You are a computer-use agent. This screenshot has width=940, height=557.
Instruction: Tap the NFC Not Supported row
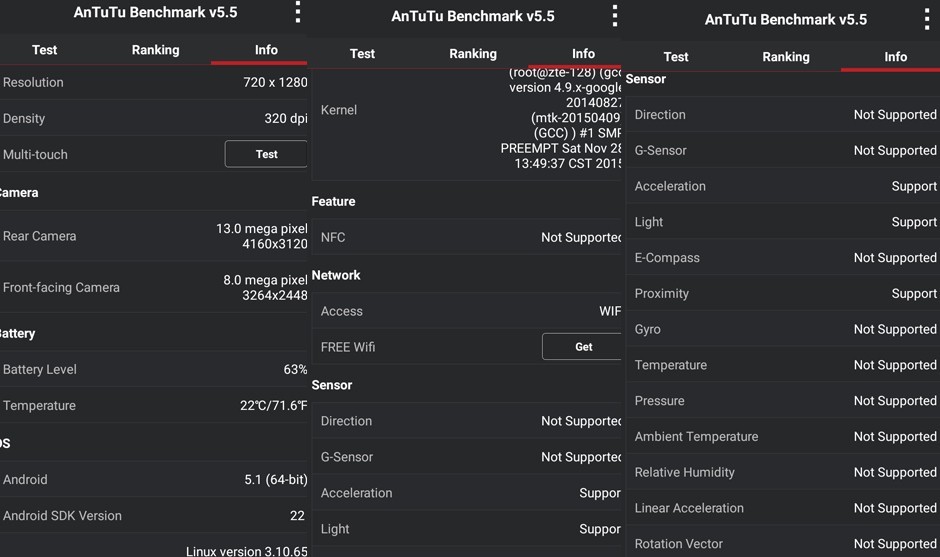(468, 237)
